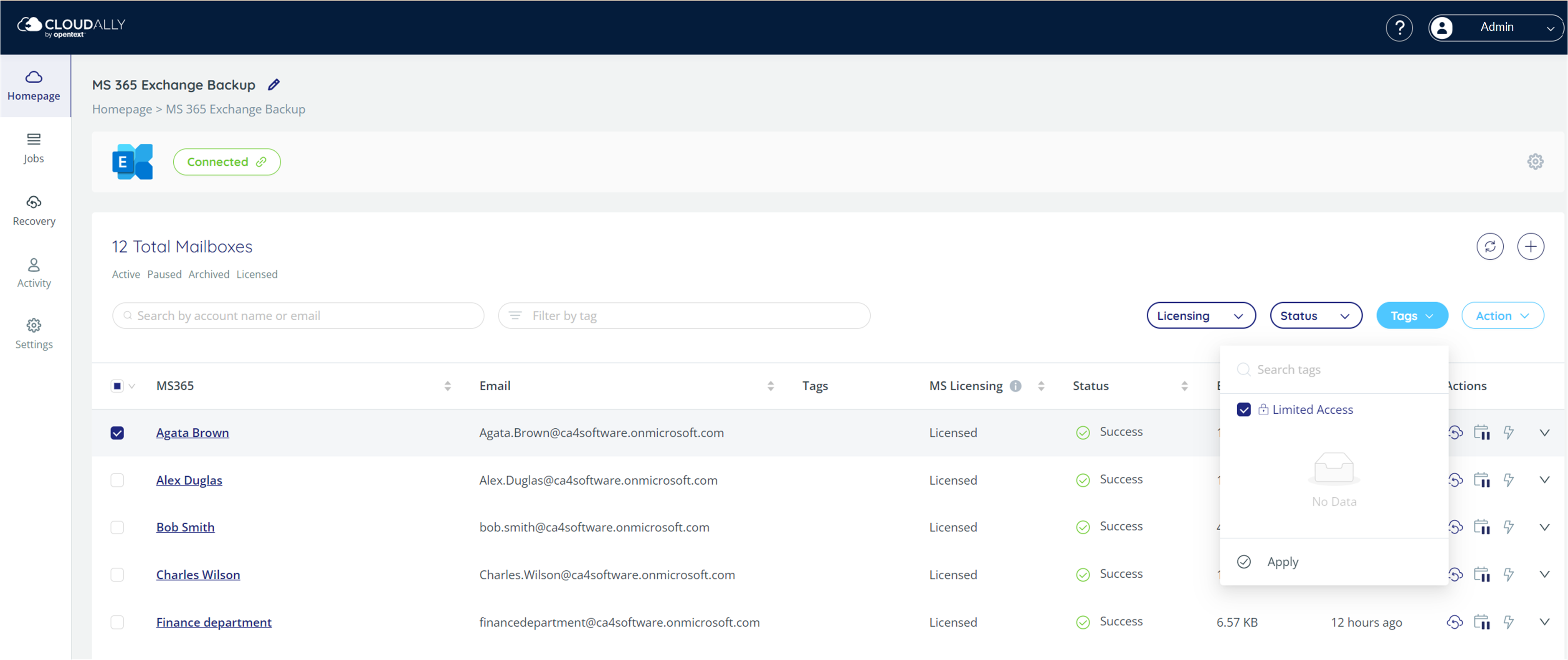Screen dimensions: 1568x660
Task: Click restore icon for Alex Duglas
Action: coord(1455,480)
